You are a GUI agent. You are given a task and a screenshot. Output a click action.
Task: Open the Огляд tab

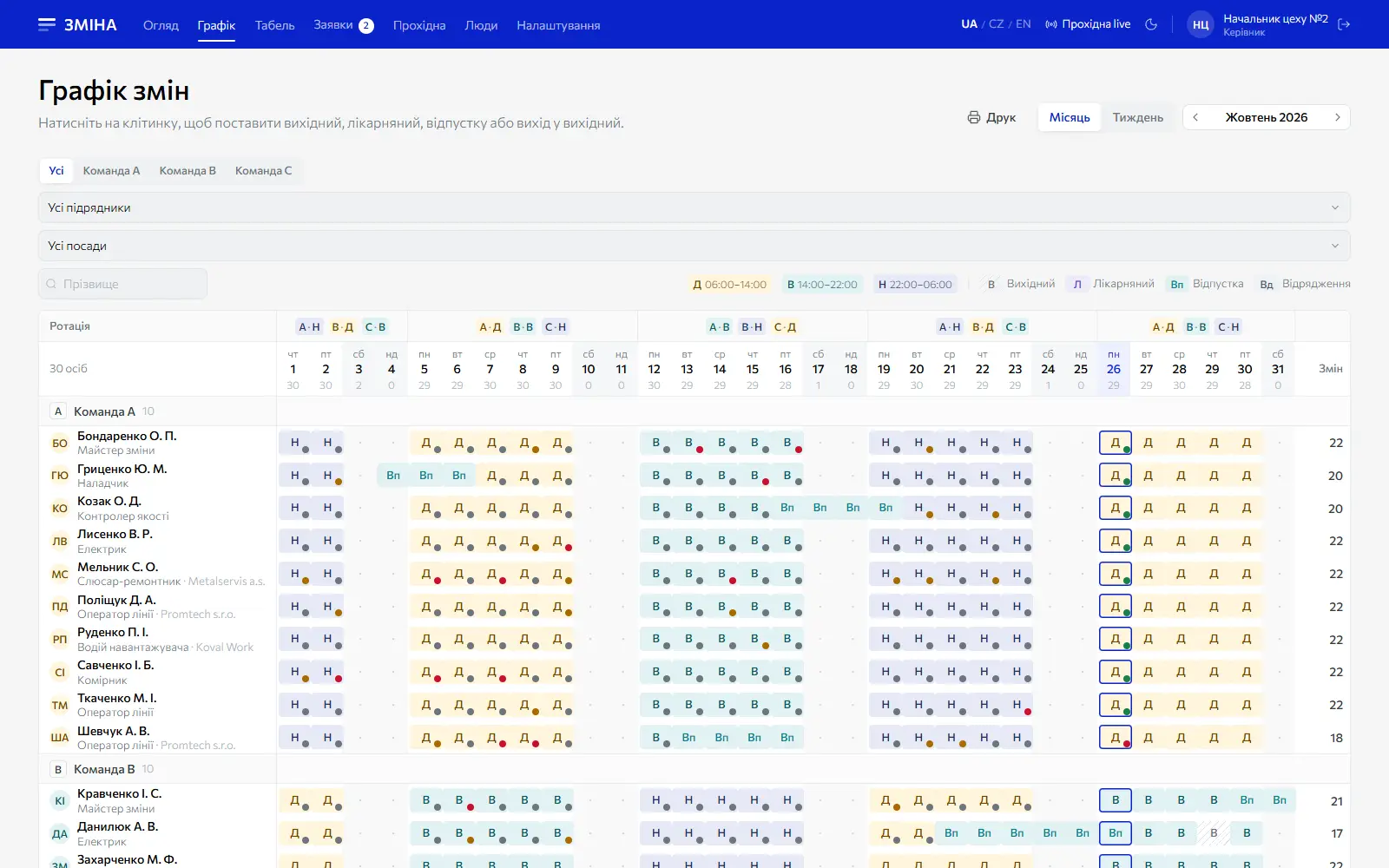point(161,25)
